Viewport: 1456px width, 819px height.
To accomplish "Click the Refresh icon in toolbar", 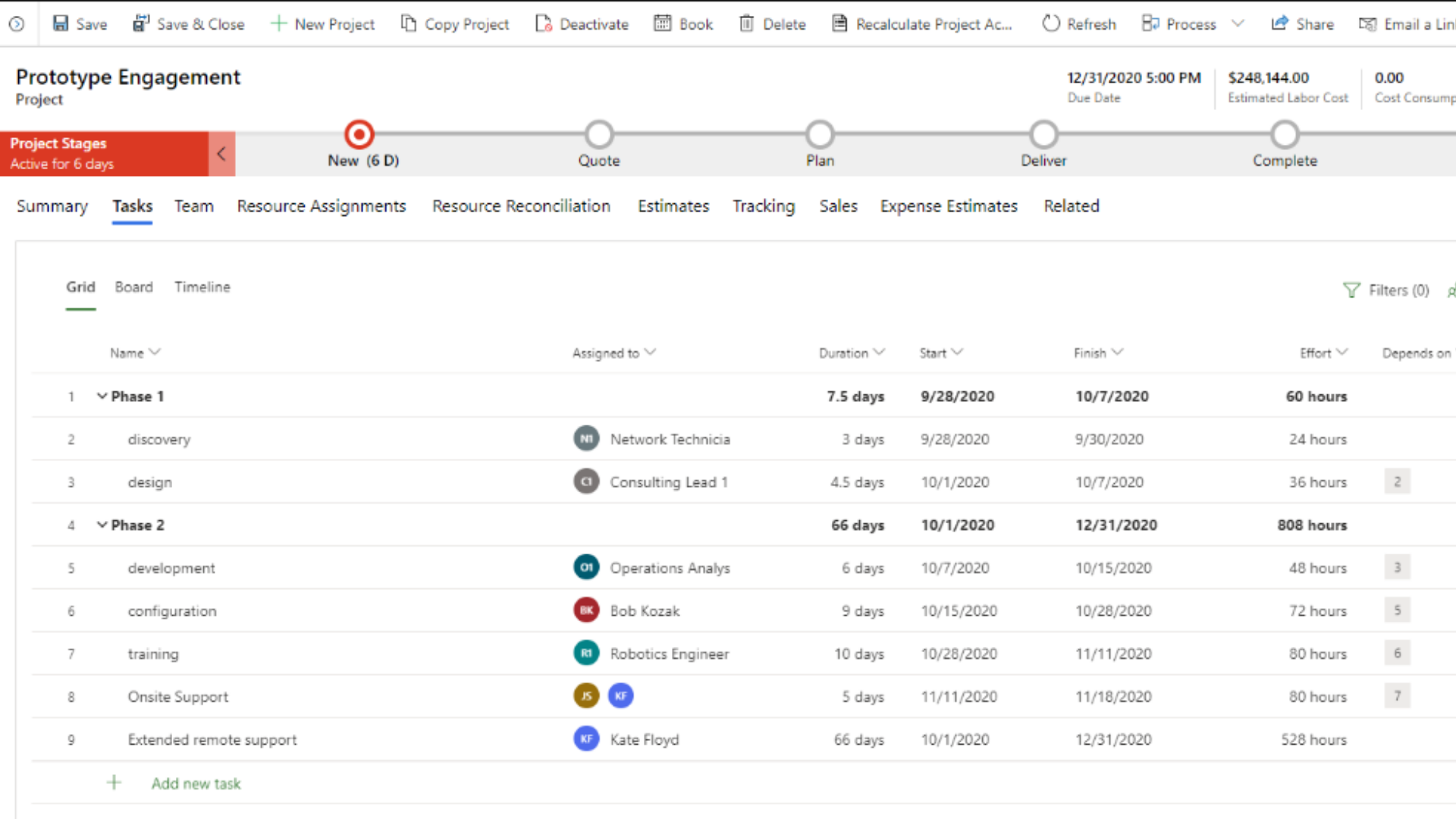I will 1050,24.
